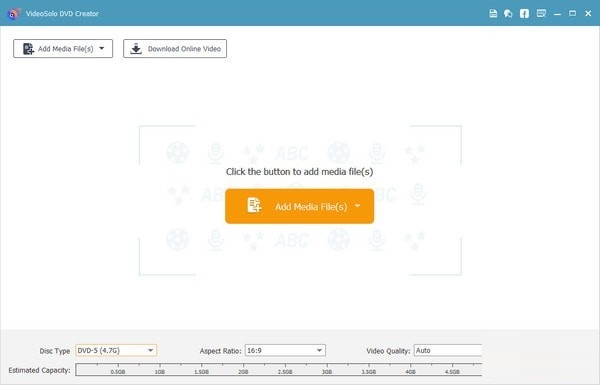This screenshot has width=600, height=385.
Task: Click the 'Click the button to add media file(s)' text
Action: (x=300, y=171)
